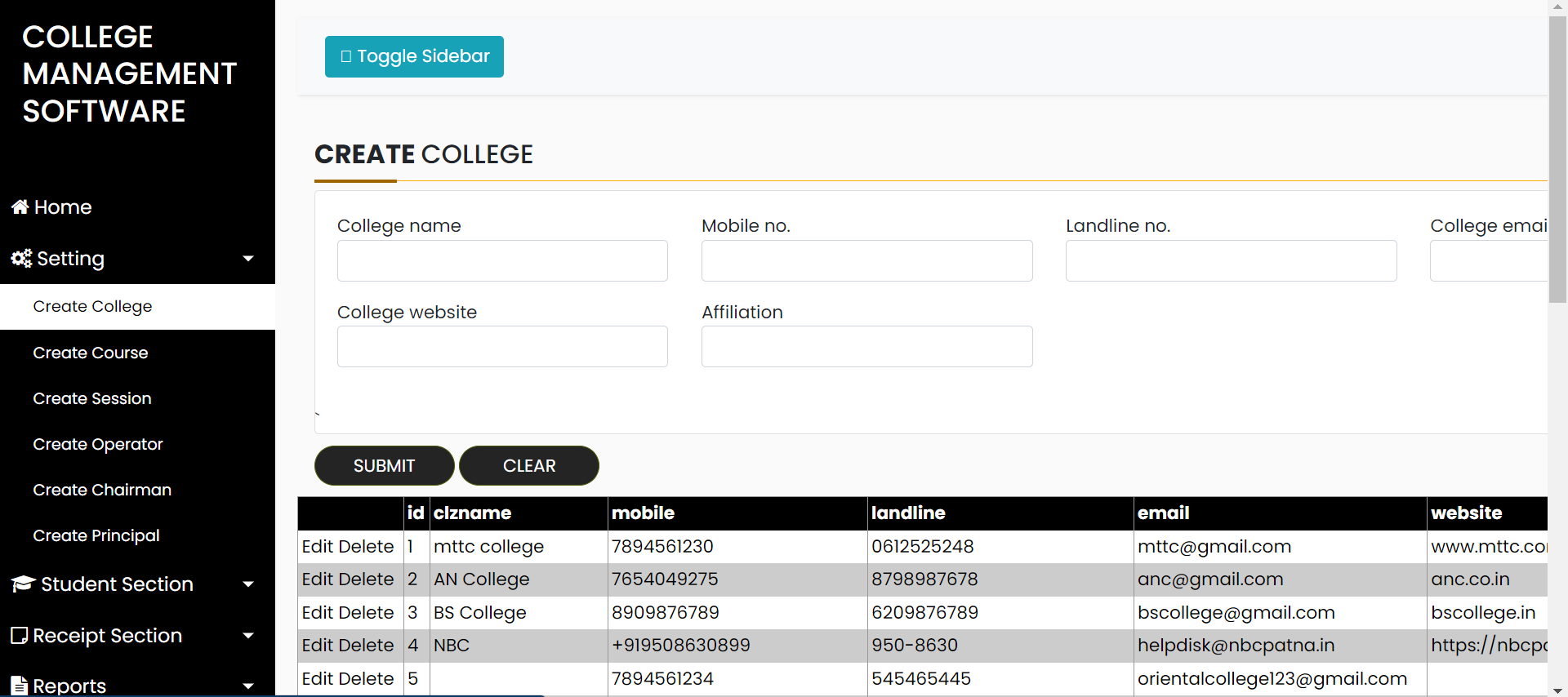The image size is (1568, 697).
Task: Click the Setting gears icon
Action: pyautogui.click(x=21, y=259)
